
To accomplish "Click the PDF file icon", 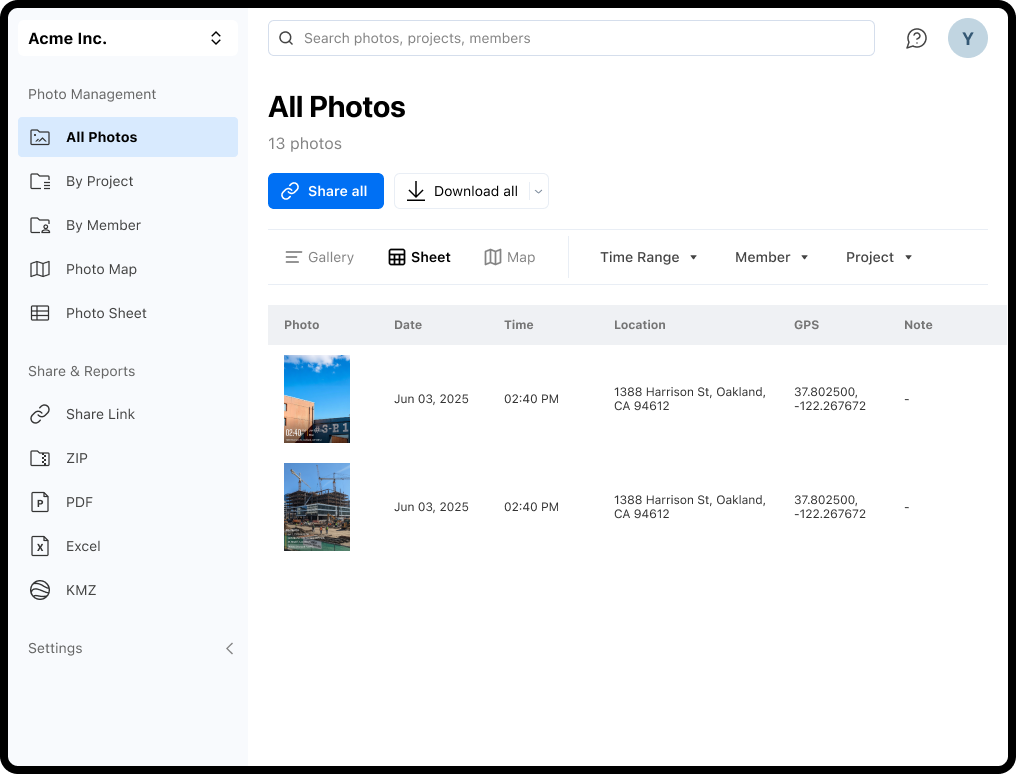I will pos(40,503).
